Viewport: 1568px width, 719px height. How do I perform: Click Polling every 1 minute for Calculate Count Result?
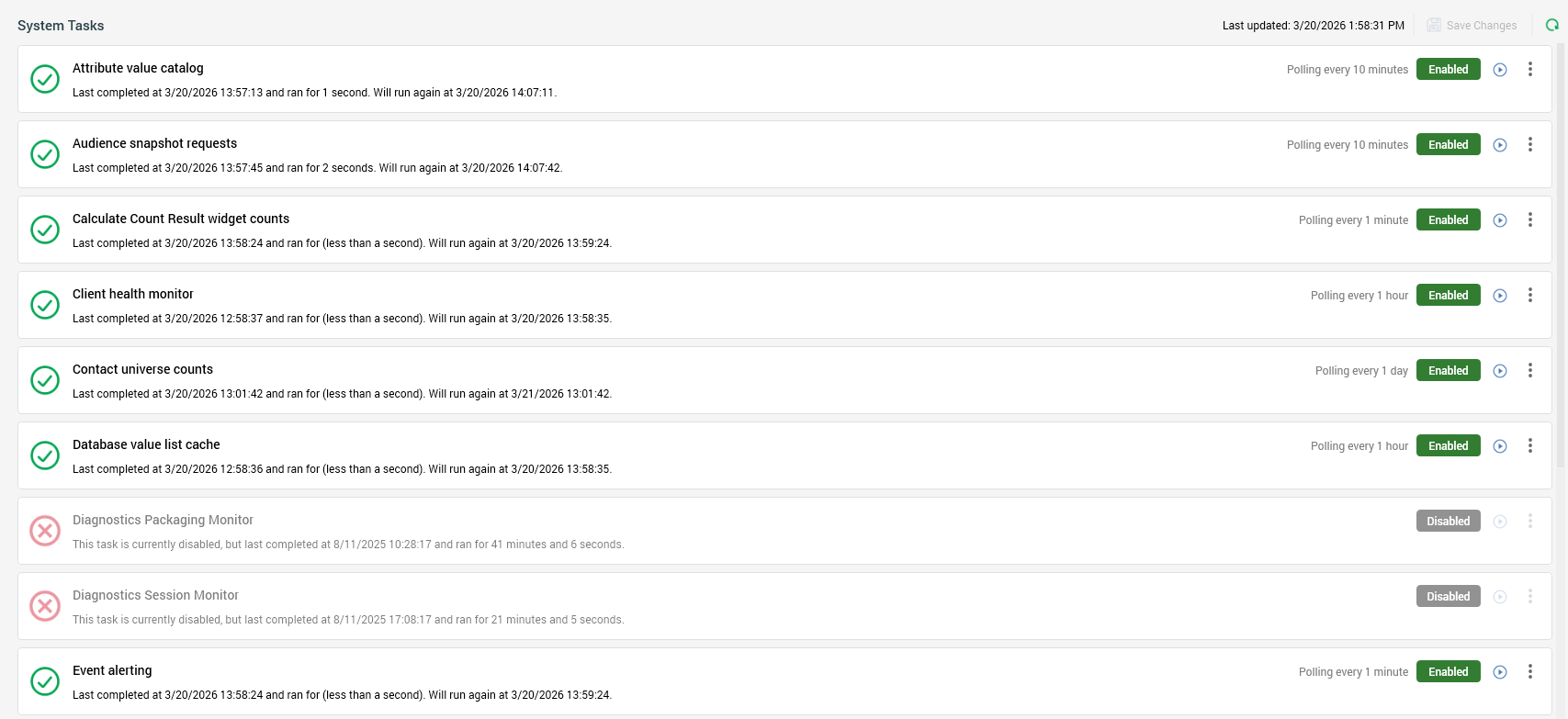point(1353,220)
